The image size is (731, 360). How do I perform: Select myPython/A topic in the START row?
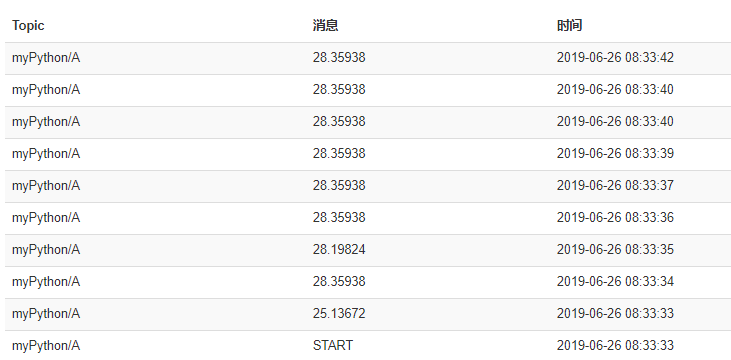[x=46, y=346]
